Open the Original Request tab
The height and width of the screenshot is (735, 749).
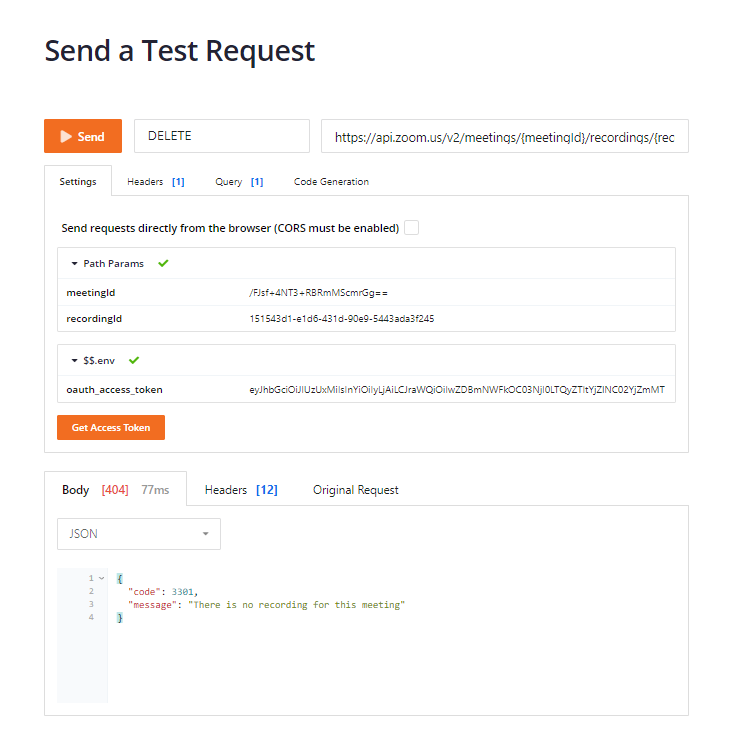(355, 490)
